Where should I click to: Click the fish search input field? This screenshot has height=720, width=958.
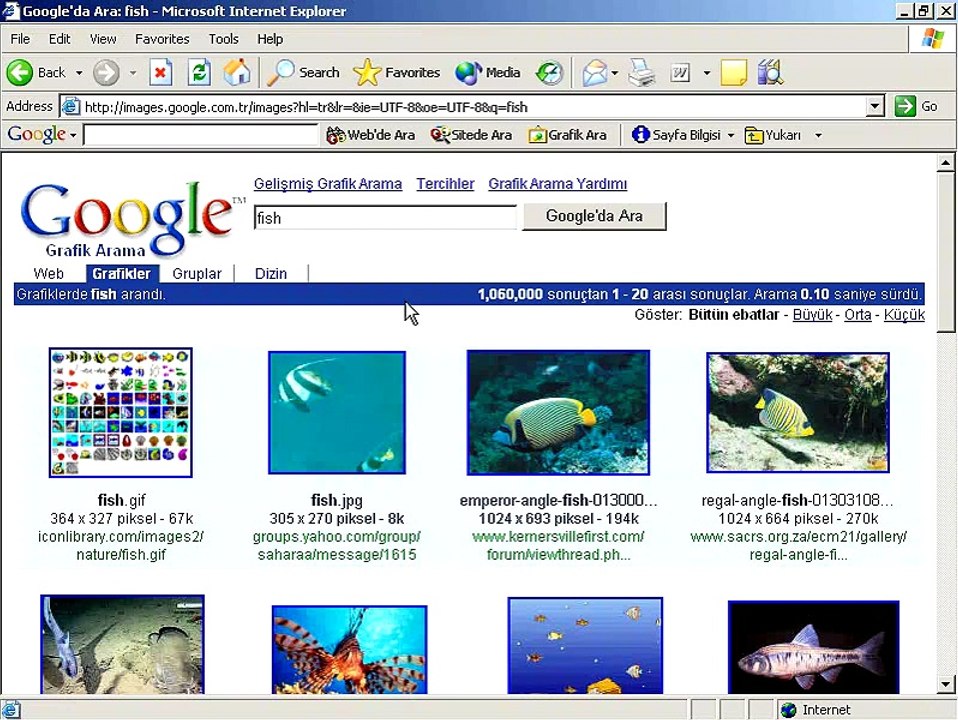[x=385, y=218]
